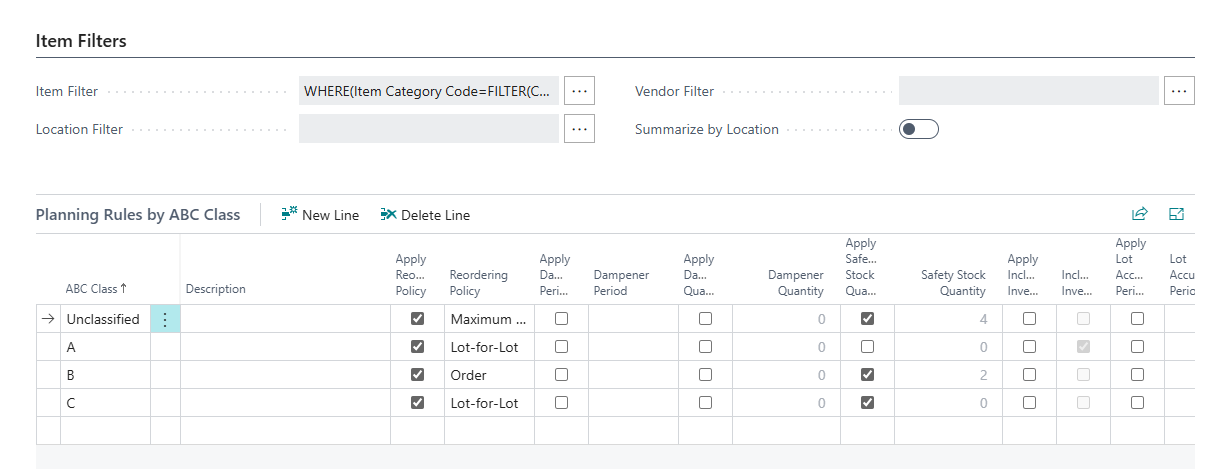Check Apply Lot Accumulation Period for class A row
This screenshot has height=469, width=1212.
pos(1137,347)
